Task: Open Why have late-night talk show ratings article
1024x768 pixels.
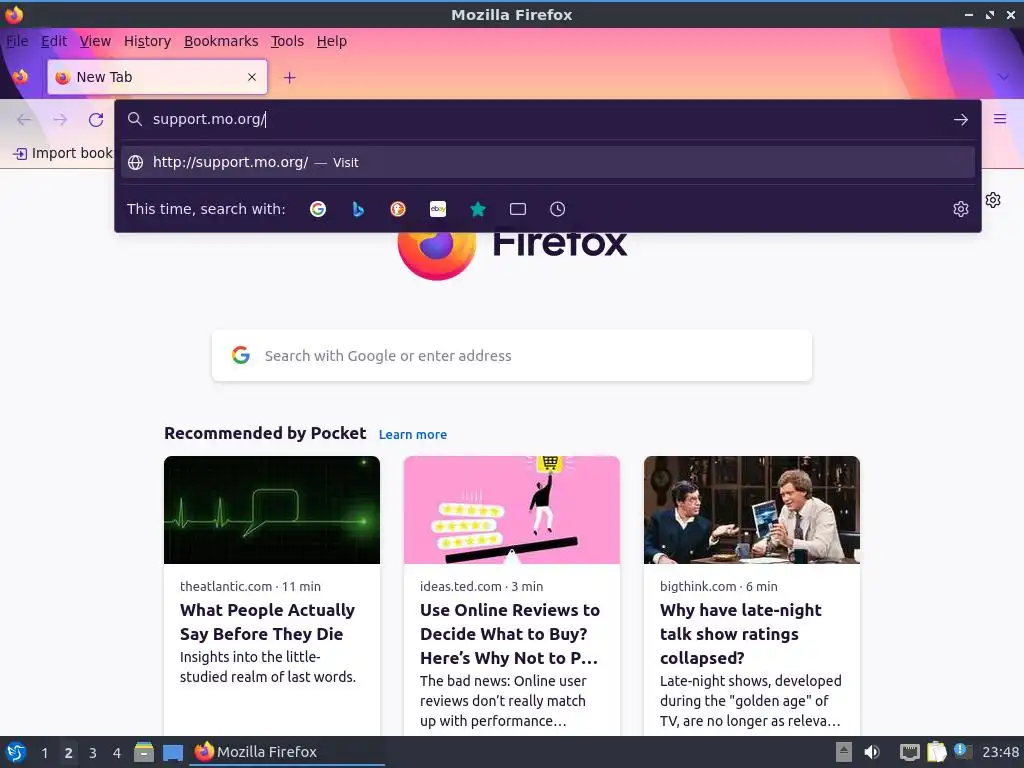Action: pyautogui.click(x=741, y=634)
